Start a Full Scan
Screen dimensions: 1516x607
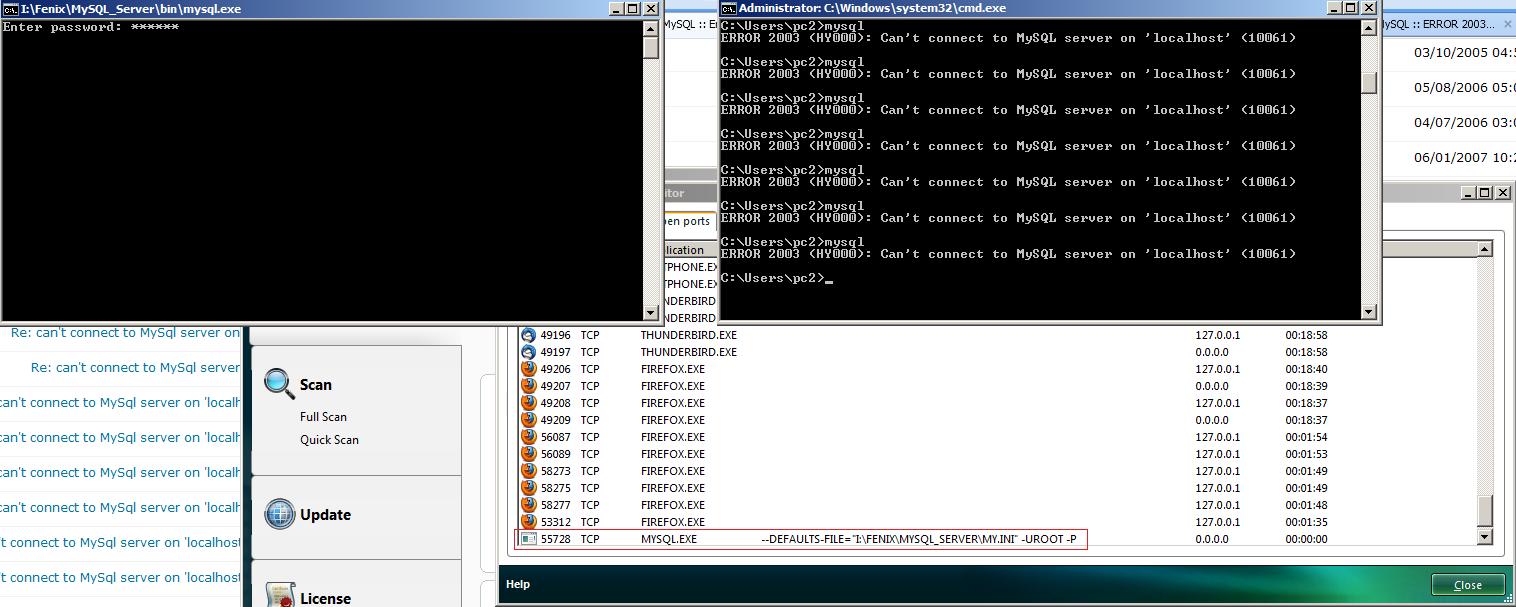point(323,417)
